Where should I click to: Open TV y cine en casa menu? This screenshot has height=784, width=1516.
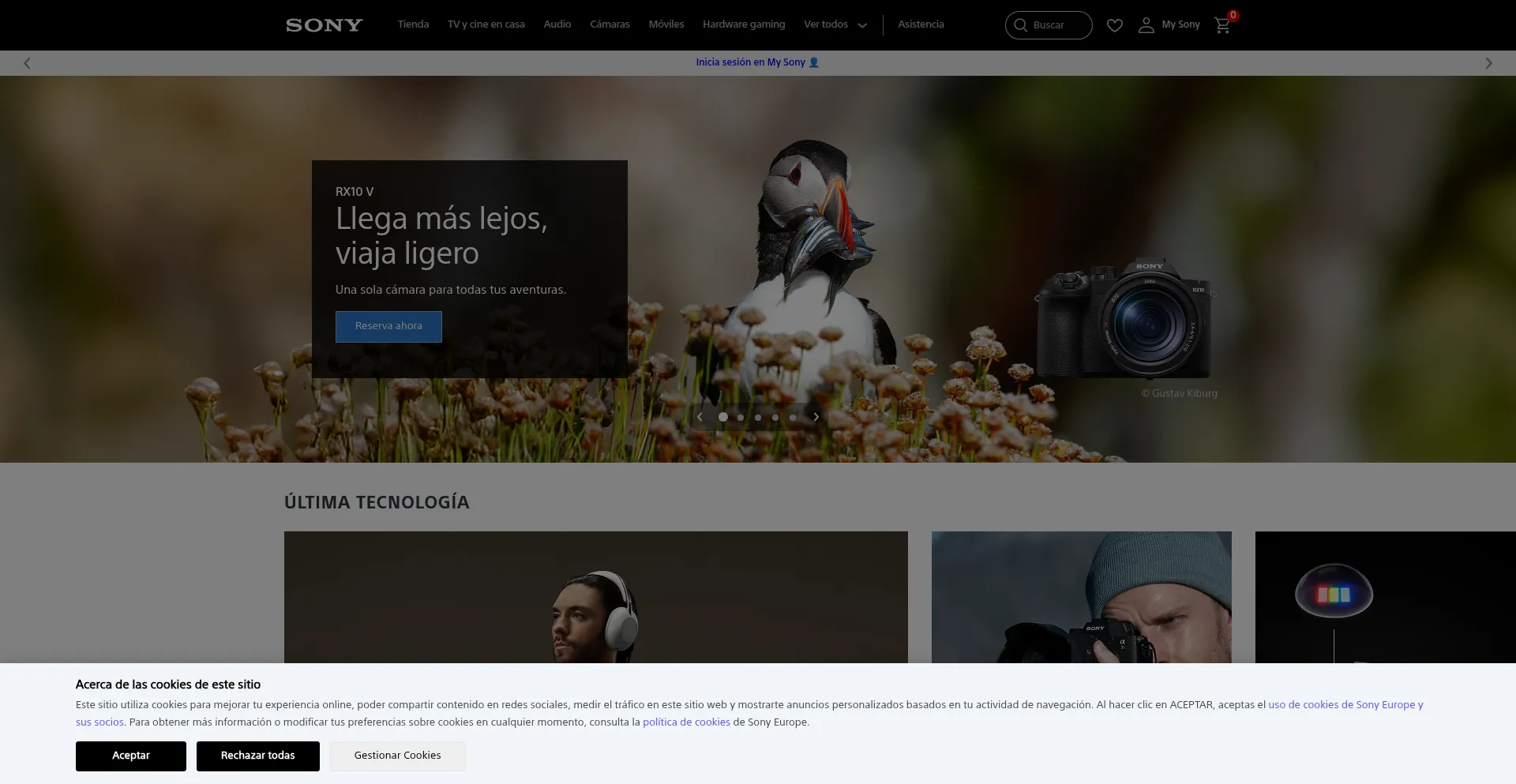point(486,24)
